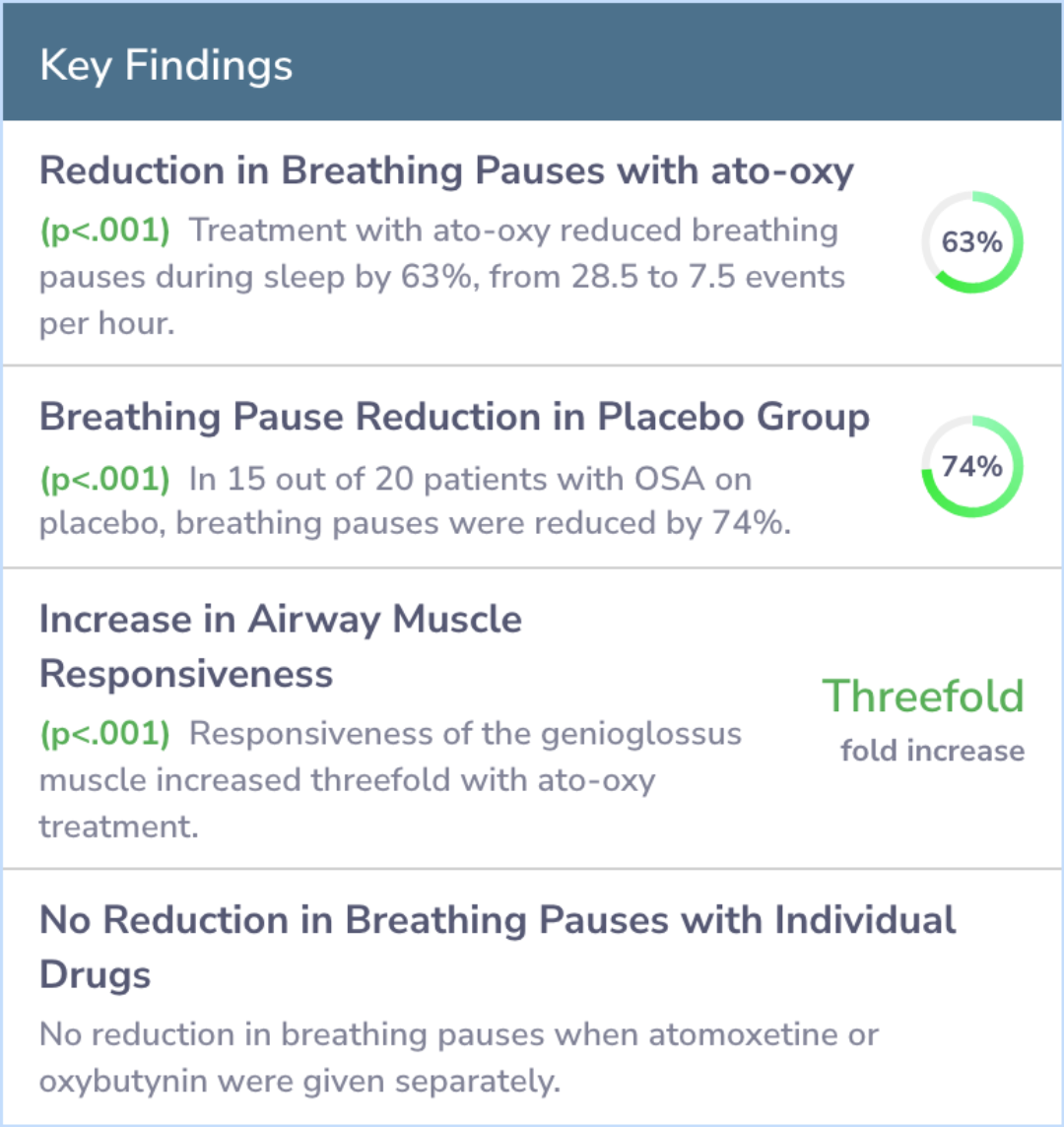
Task: Select 'Breathing Pause Reduction in Placebo Group' heading
Action: 454,417
